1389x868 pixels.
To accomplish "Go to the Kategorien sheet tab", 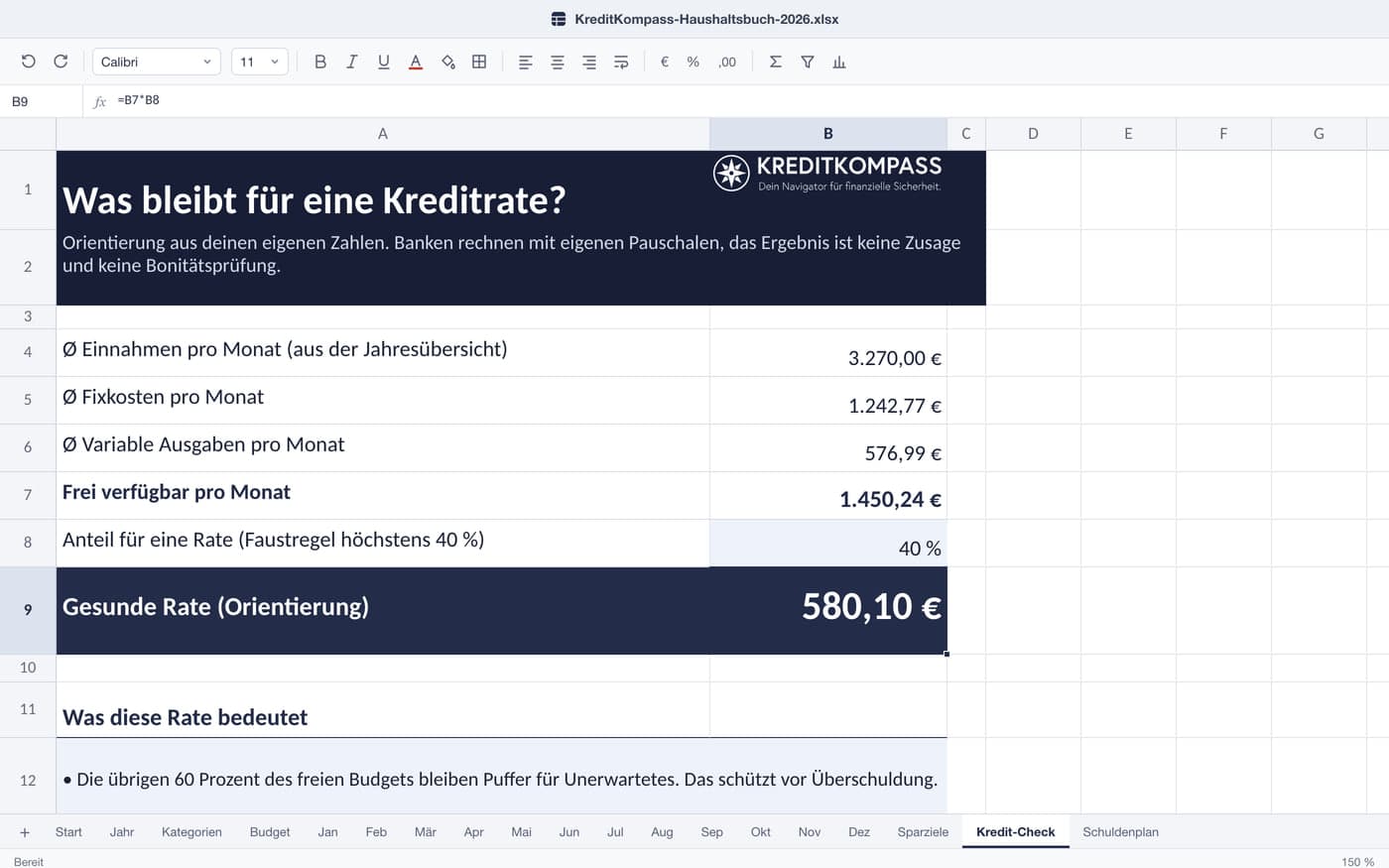I will click(x=191, y=832).
